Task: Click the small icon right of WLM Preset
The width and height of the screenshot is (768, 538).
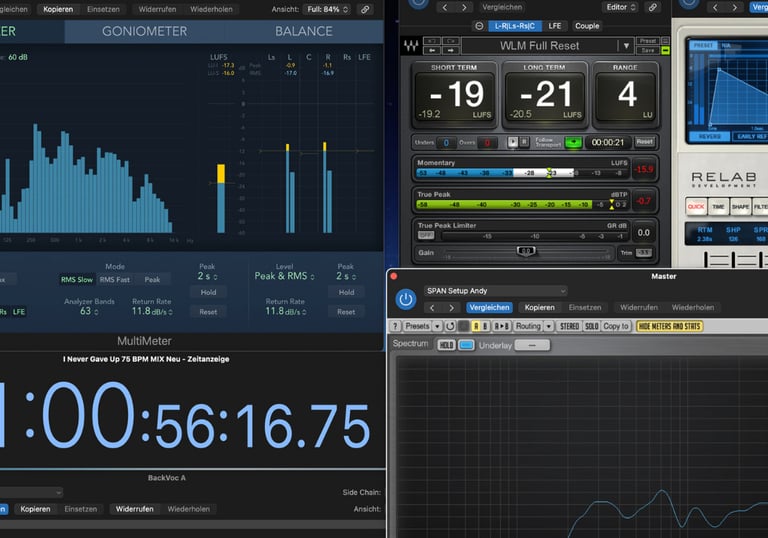Action: tap(665, 41)
